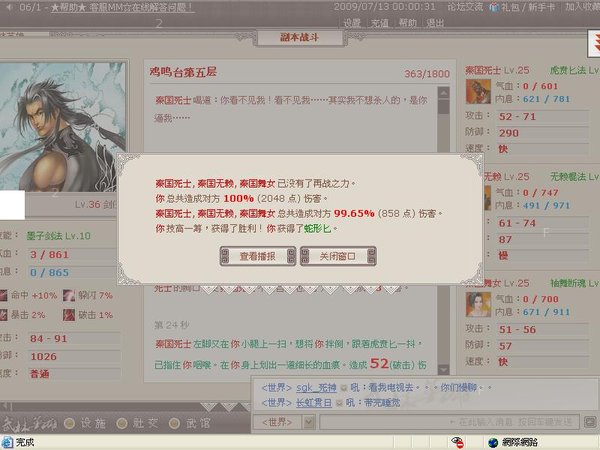Select the 肚变 radio option
600x450 pixels.
coord(122,423)
